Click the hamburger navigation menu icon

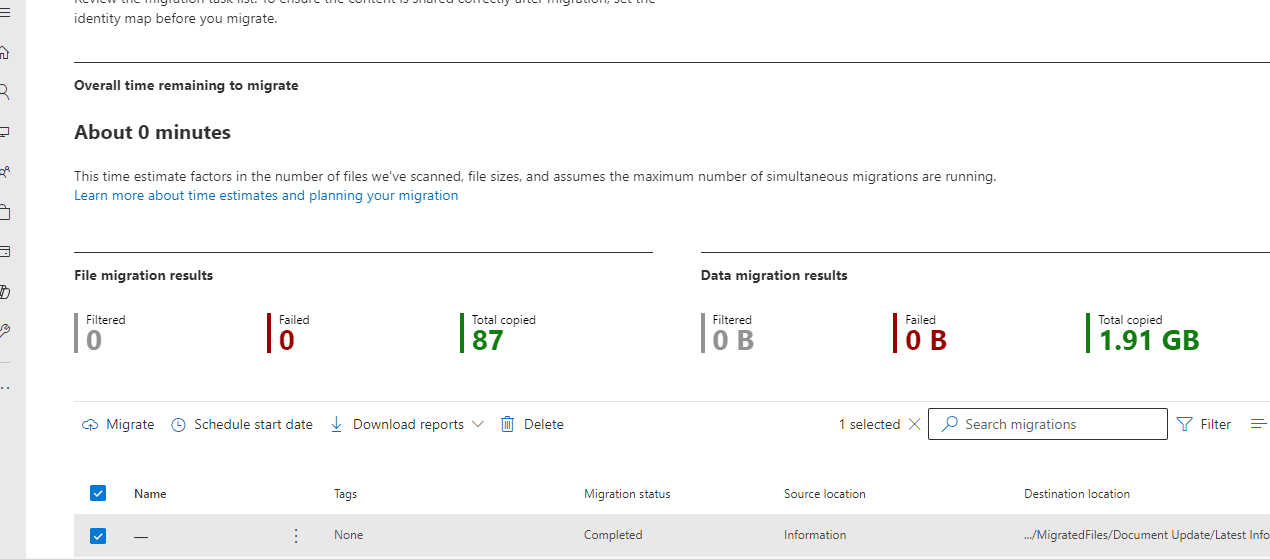click(5, 13)
